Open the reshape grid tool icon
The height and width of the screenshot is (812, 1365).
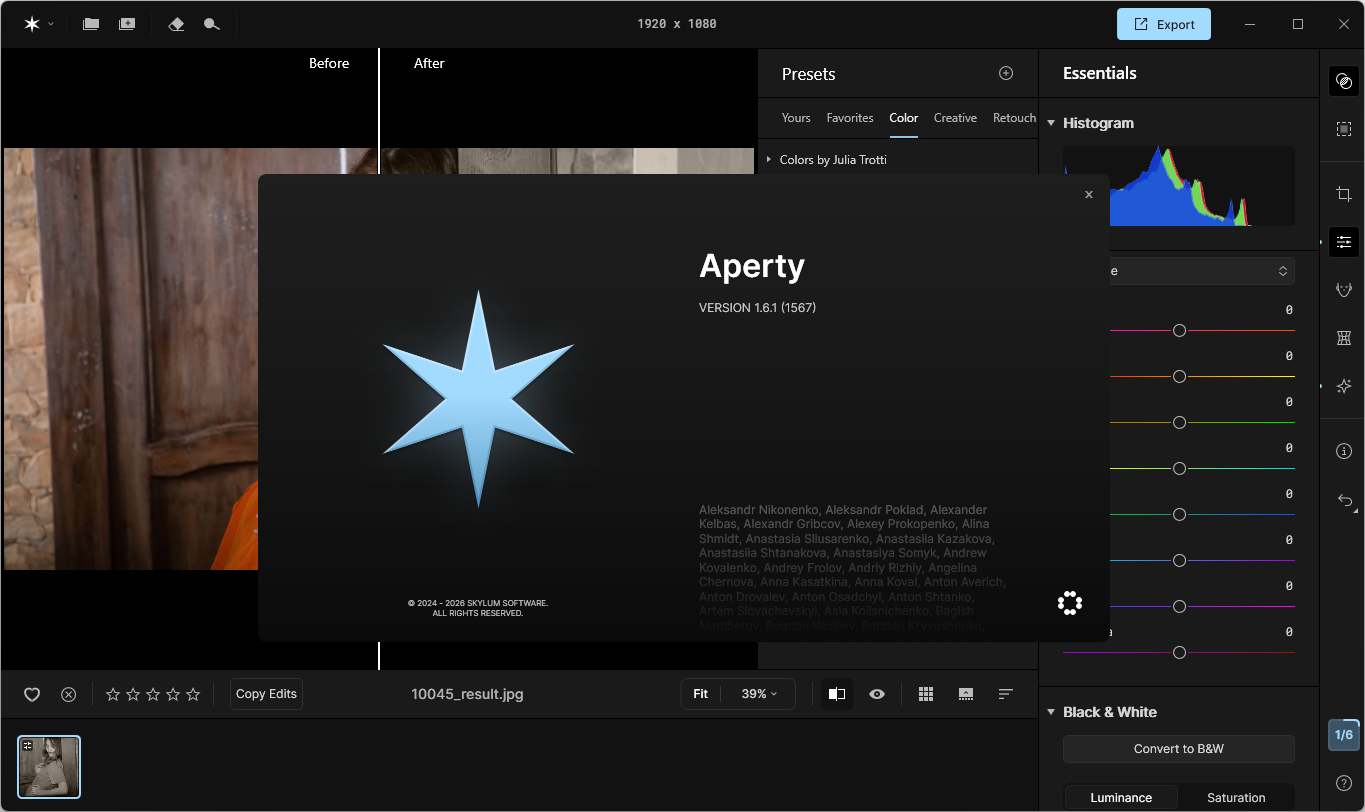tap(1344, 338)
